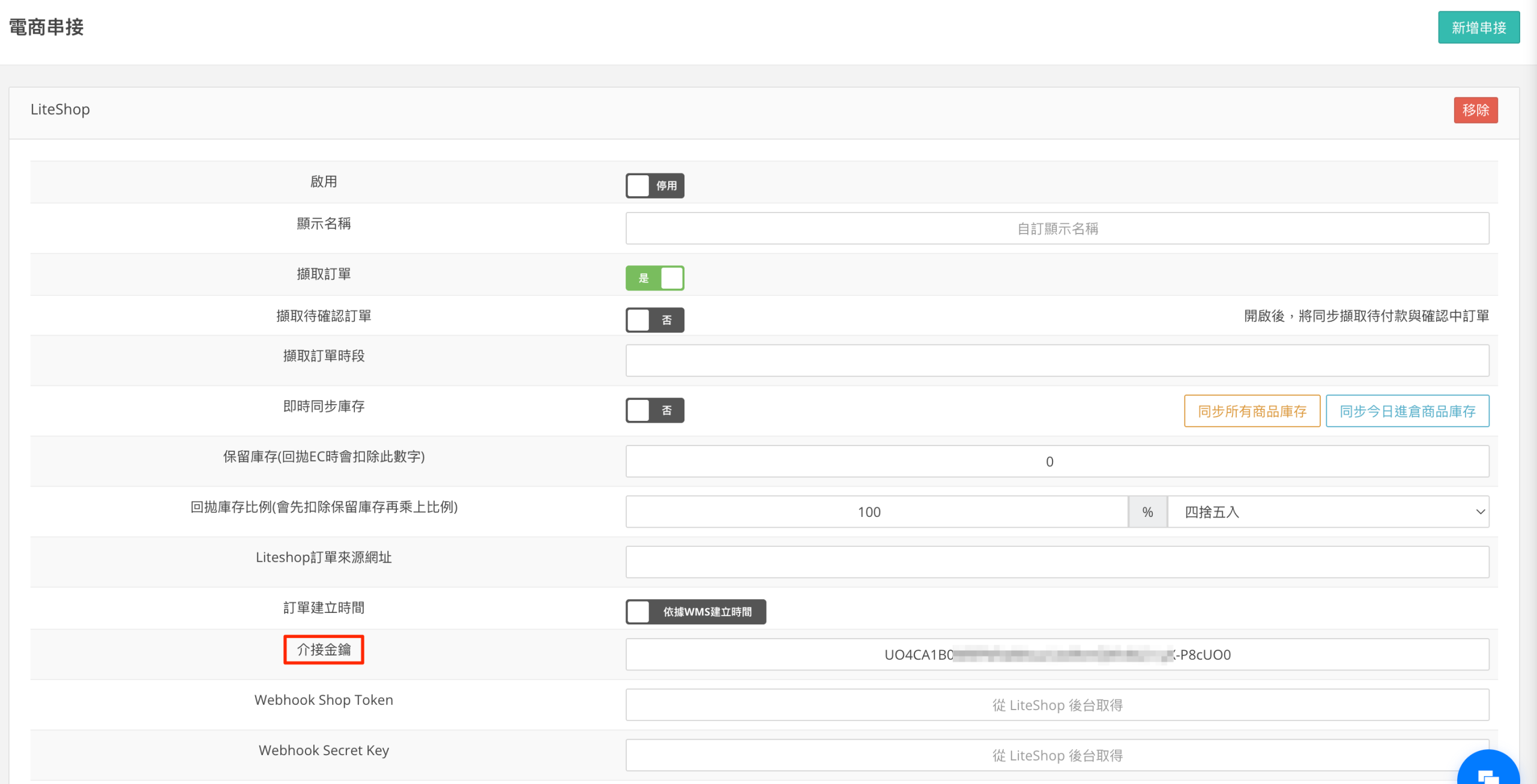This screenshot has height=784, width=1537.
Task: Switch the 訂單建立時間 WMS toggle
Action: pyautogui.click(x=695, y=612)
